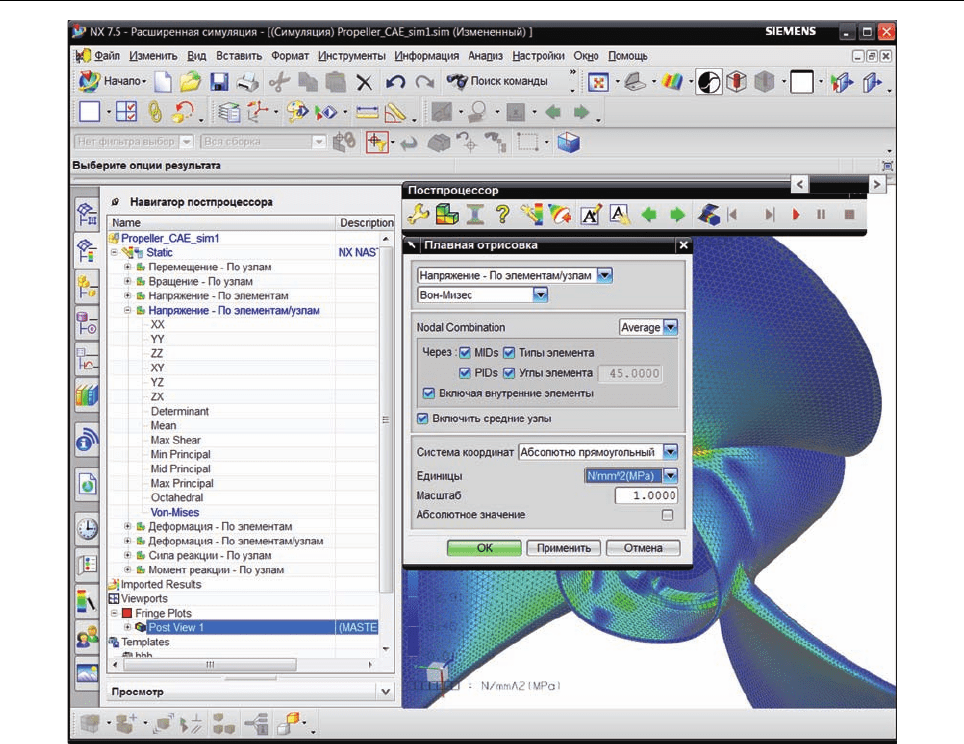The height and width of the screenshot is (744, 964).
Task: Close the Плавная отрисовка dialog
Action: point(683,245)
